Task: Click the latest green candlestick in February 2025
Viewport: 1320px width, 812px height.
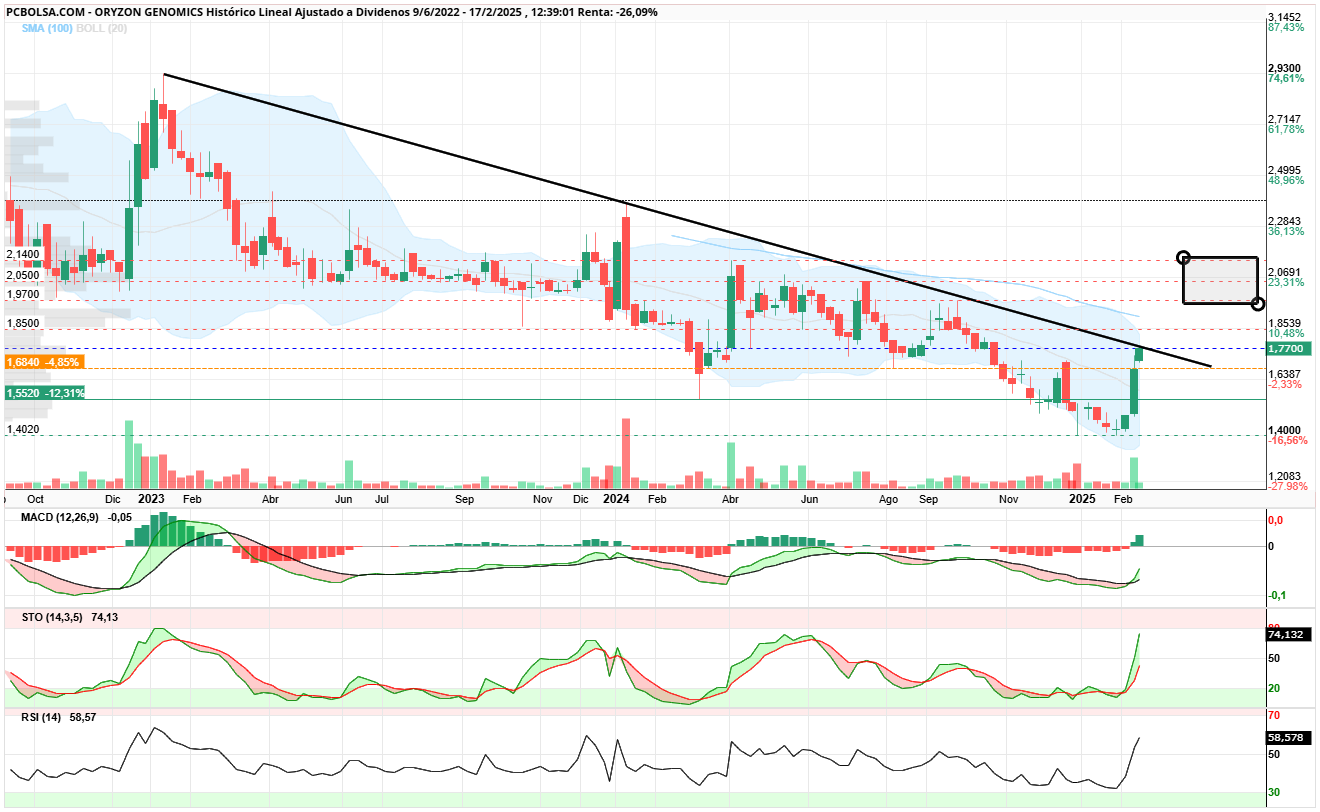Action: point(1138,354)
